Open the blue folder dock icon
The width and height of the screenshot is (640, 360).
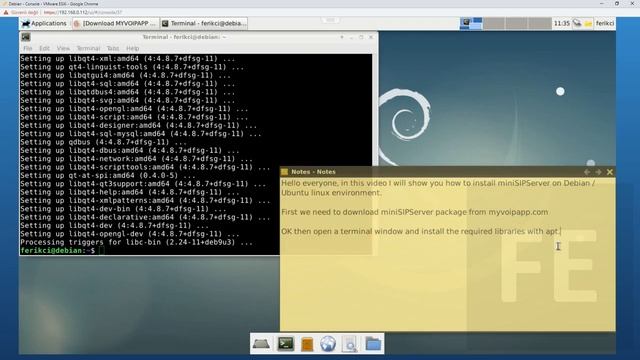point(373,344)
